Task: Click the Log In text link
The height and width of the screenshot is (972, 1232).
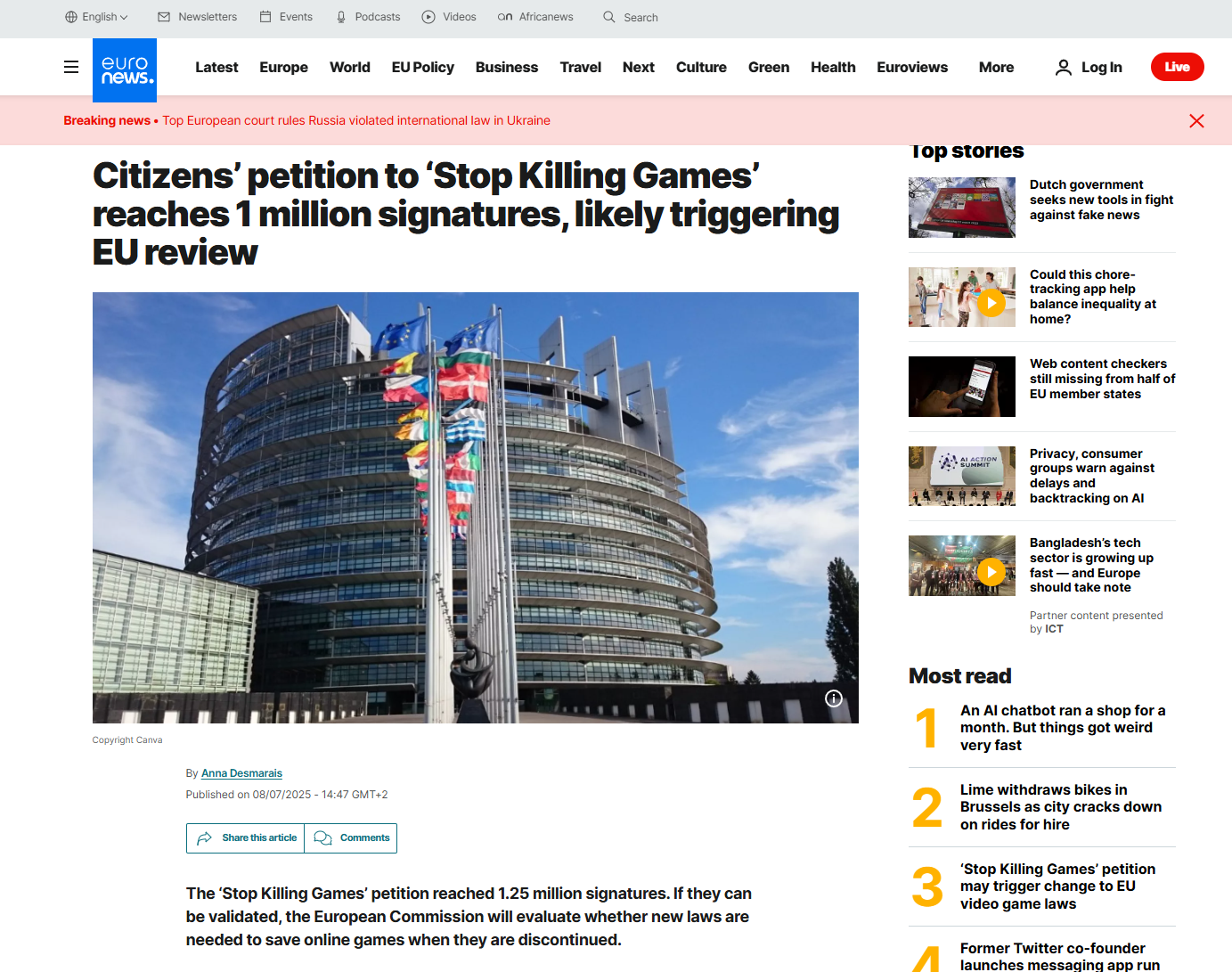Action: [1102, 67]
